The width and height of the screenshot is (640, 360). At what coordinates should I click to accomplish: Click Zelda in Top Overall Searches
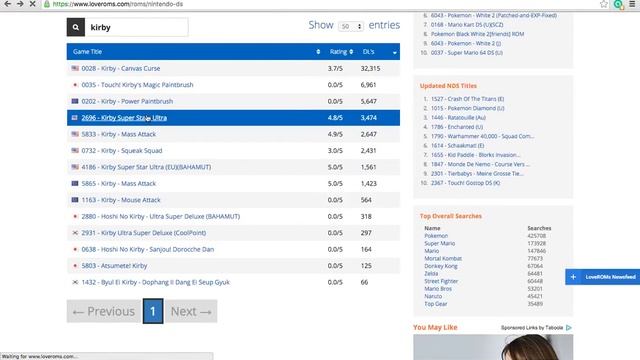point(431,273)
